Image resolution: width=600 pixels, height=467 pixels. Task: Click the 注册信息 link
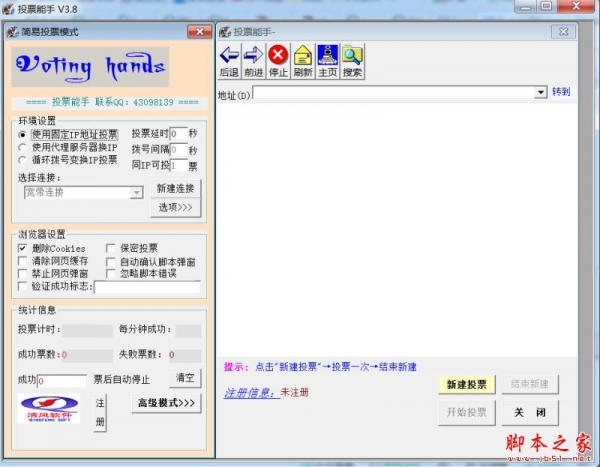tap(252, 393)
